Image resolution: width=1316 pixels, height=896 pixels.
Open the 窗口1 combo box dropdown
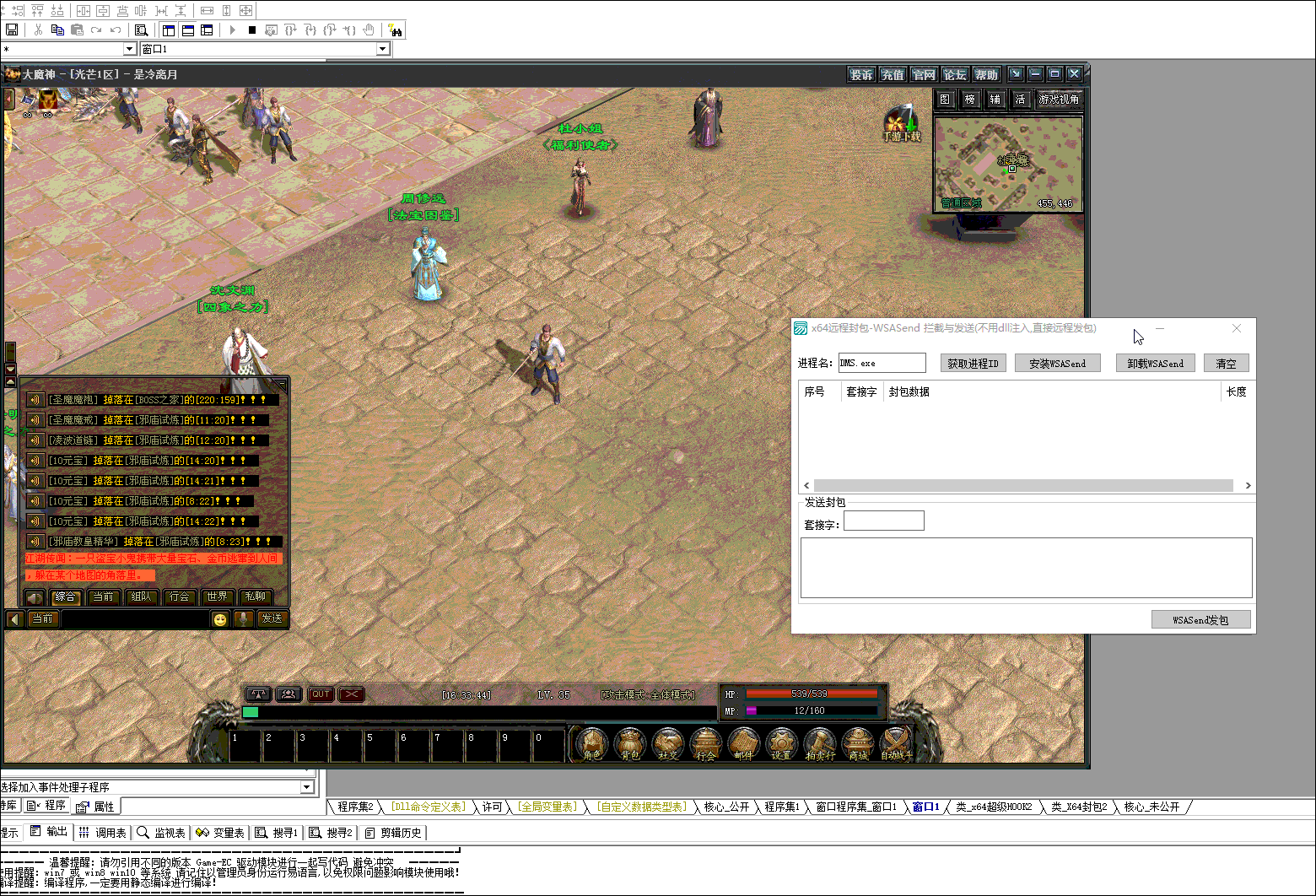(x=383, y=49)
